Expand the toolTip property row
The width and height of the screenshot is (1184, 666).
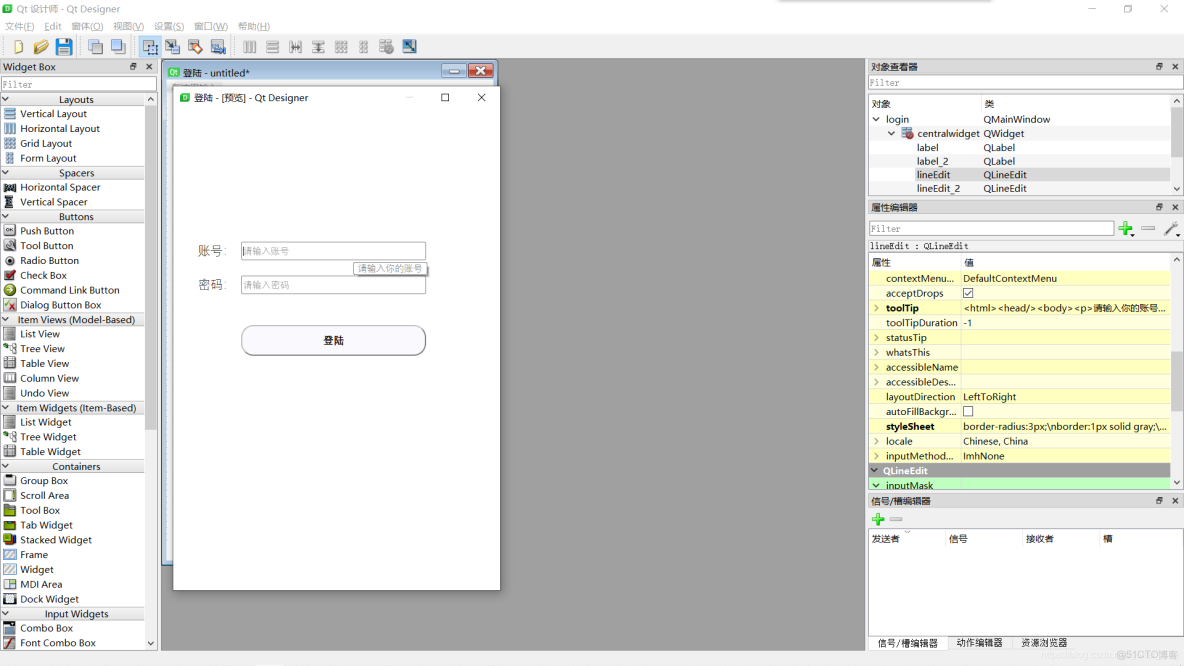click(877, 308)
